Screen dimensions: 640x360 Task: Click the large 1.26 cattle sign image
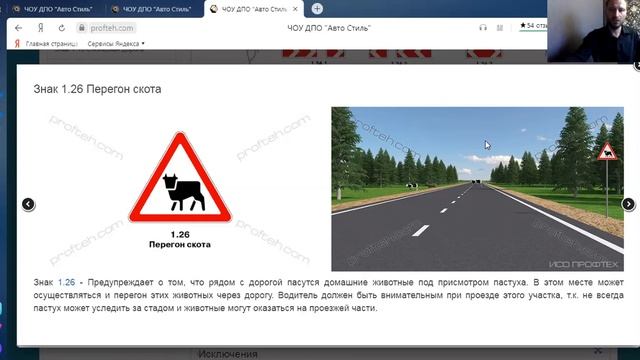pos(180,178)
